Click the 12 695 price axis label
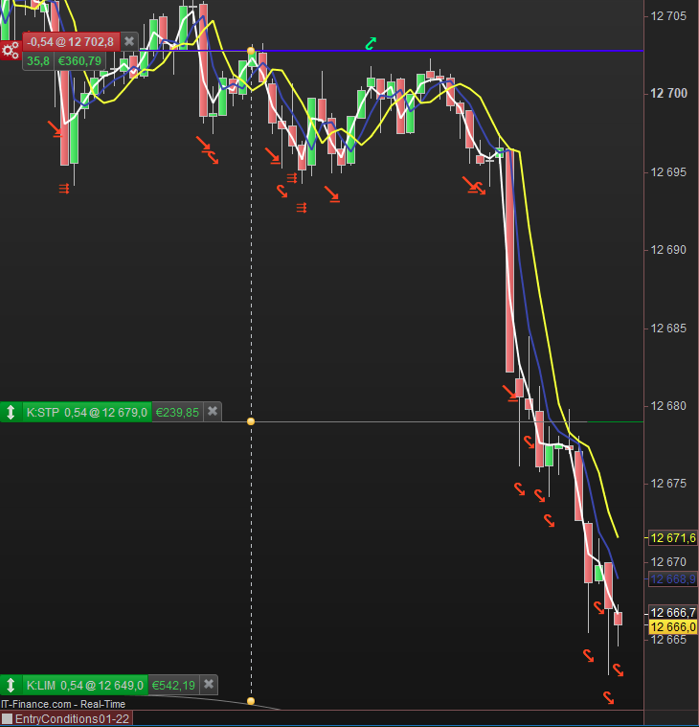699x727 pixels. tap(668, 172)
